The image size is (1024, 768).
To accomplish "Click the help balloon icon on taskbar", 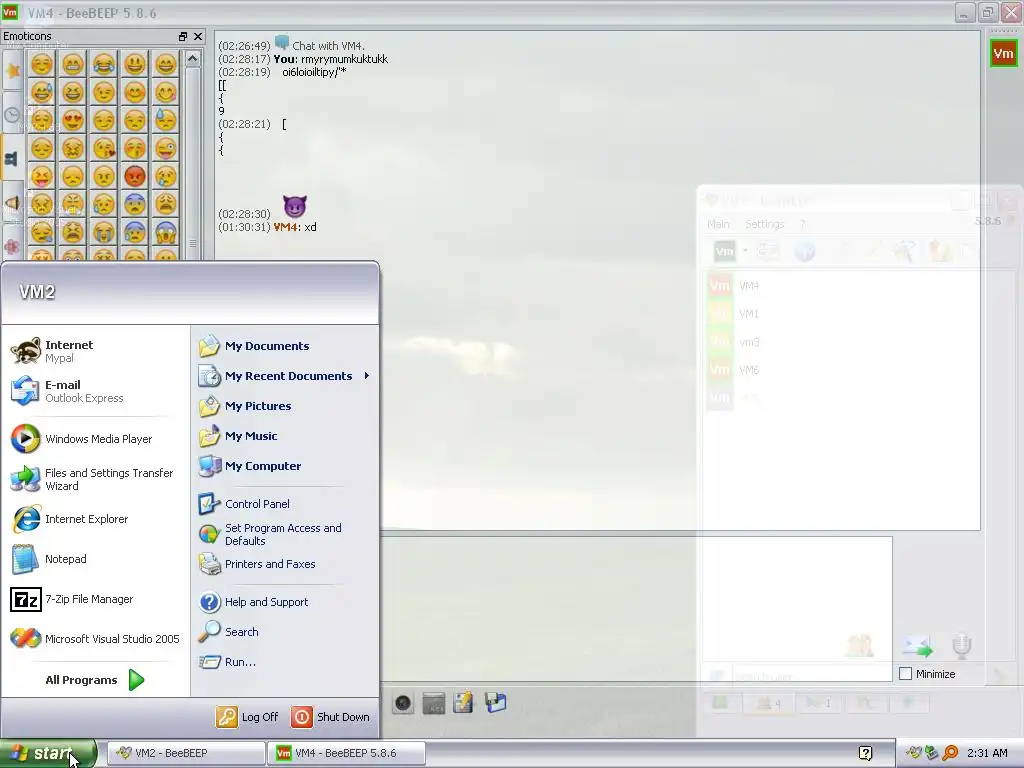I will coord(865,753).
